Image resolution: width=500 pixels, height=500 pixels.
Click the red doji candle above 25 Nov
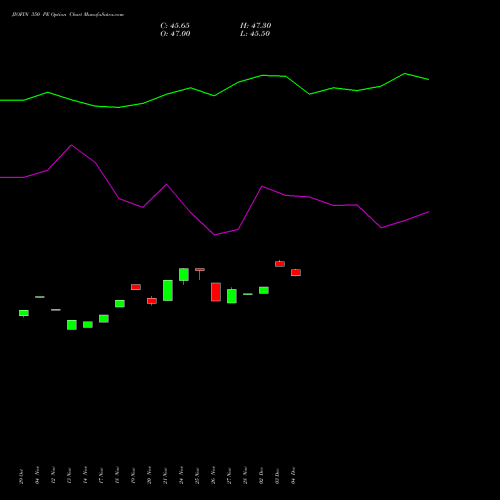[200, 270]
